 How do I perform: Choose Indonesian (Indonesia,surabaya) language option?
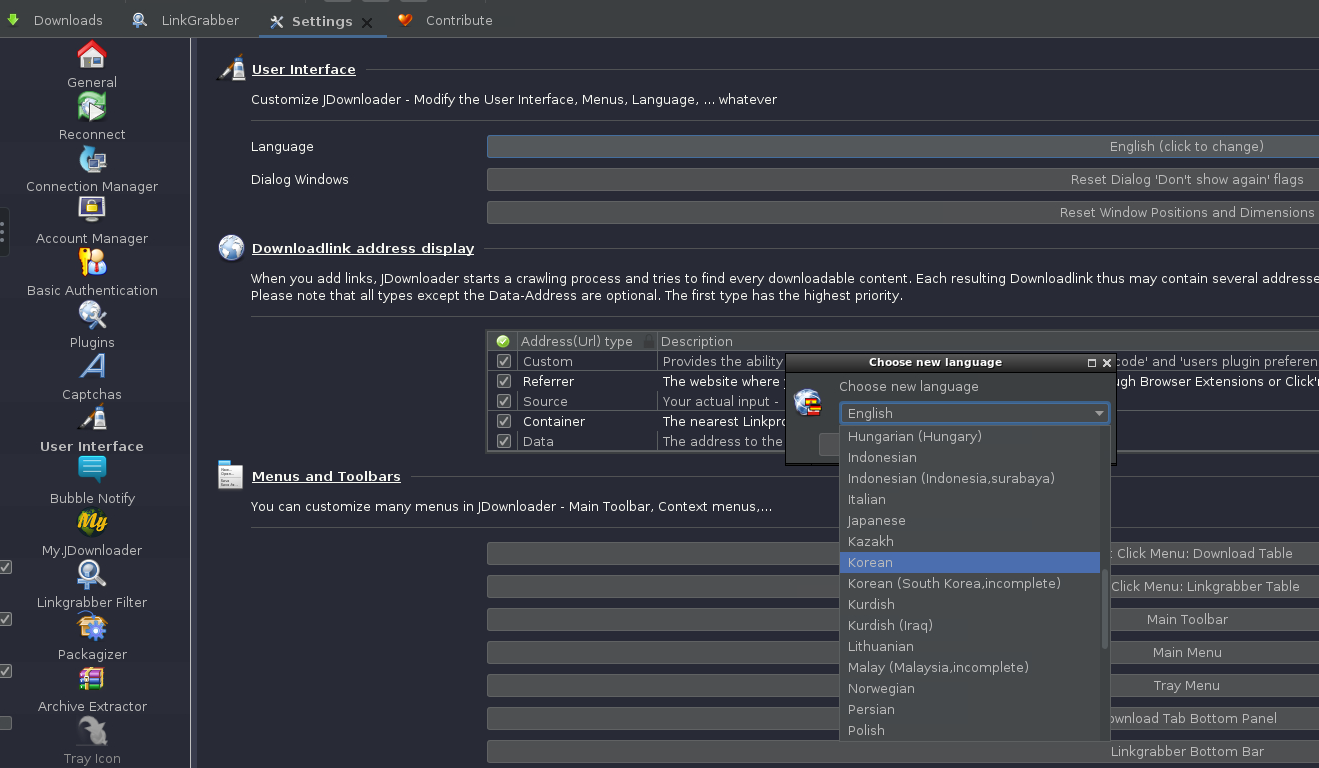click(x=970, y=478)
